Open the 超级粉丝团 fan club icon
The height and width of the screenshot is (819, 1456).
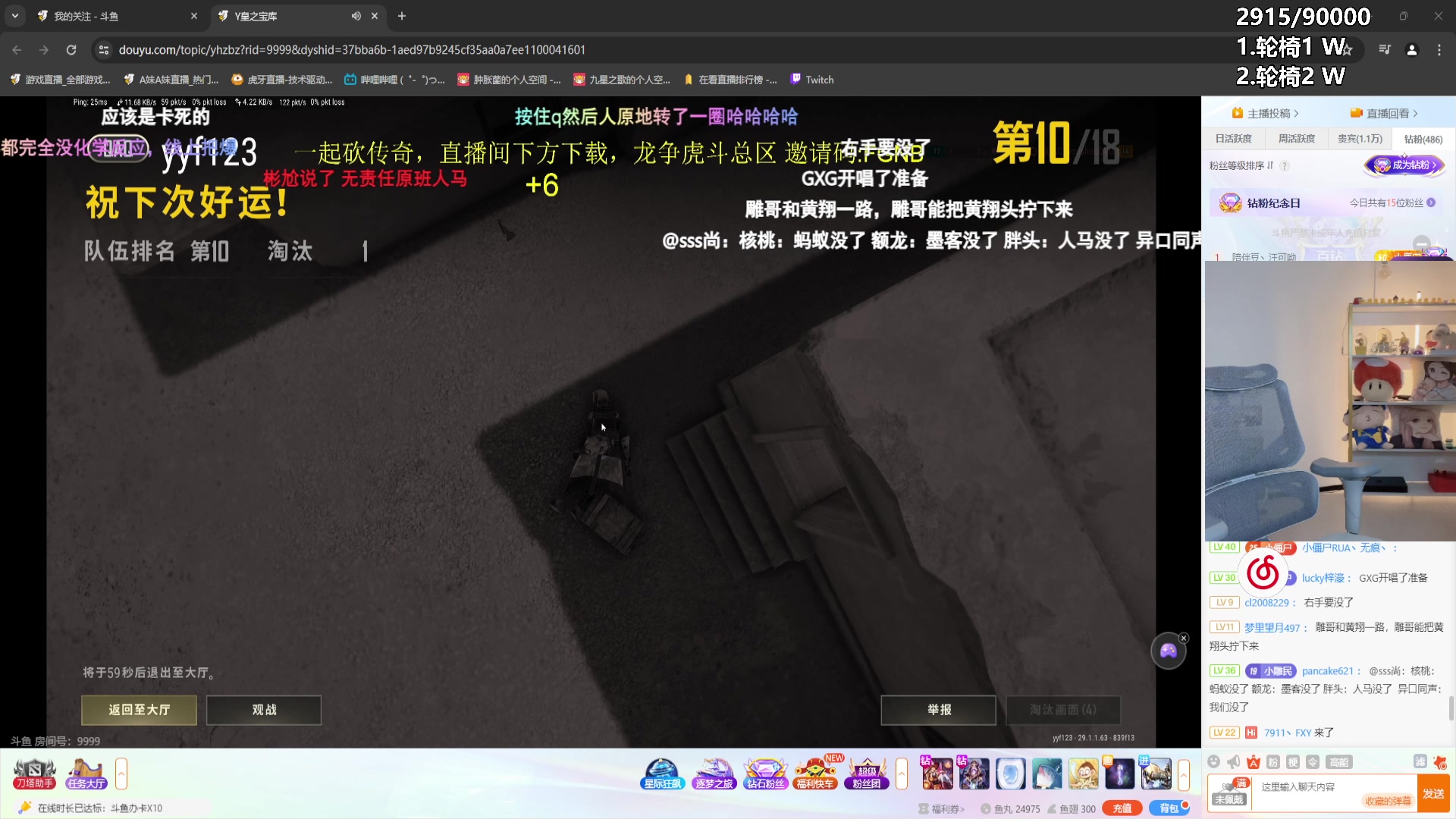tap(867, 772)
